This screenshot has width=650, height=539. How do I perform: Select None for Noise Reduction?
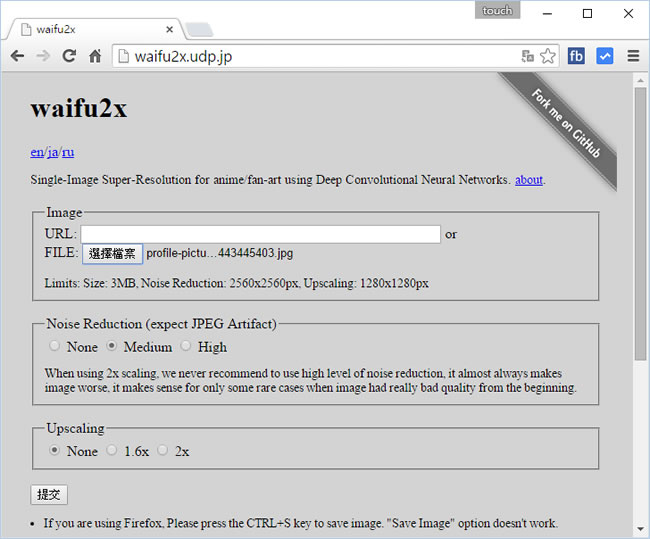point(55,346)
